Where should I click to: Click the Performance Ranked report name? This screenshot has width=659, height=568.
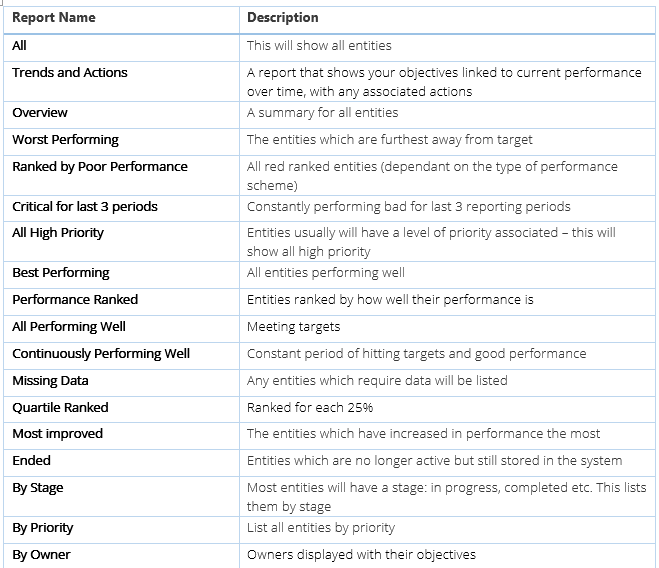tap(75, 300)
